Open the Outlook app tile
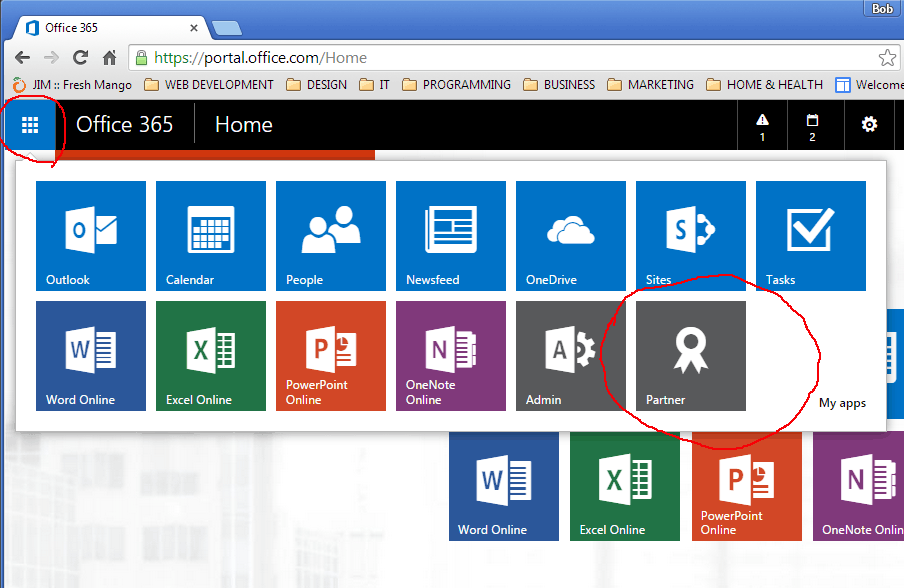The image size is (904, 588). click(90, 235)
